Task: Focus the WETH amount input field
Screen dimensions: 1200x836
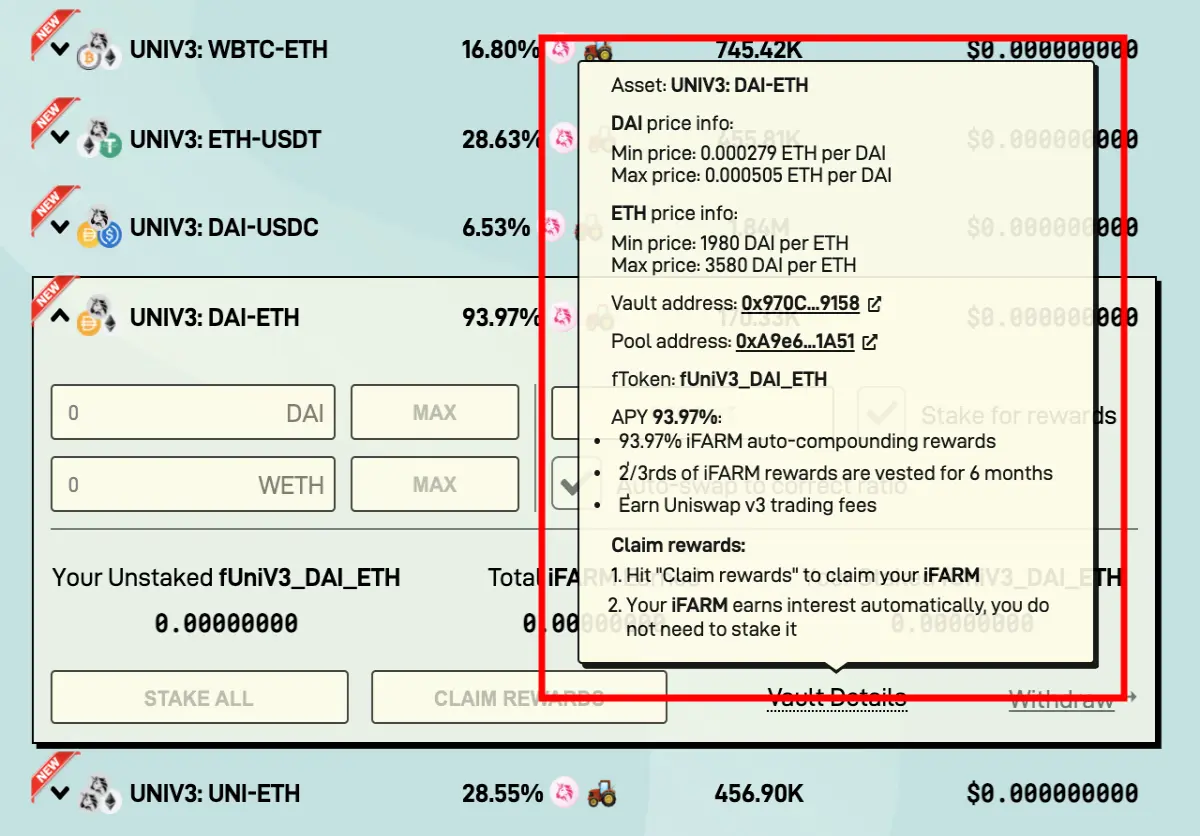Action: coord(193,484)
